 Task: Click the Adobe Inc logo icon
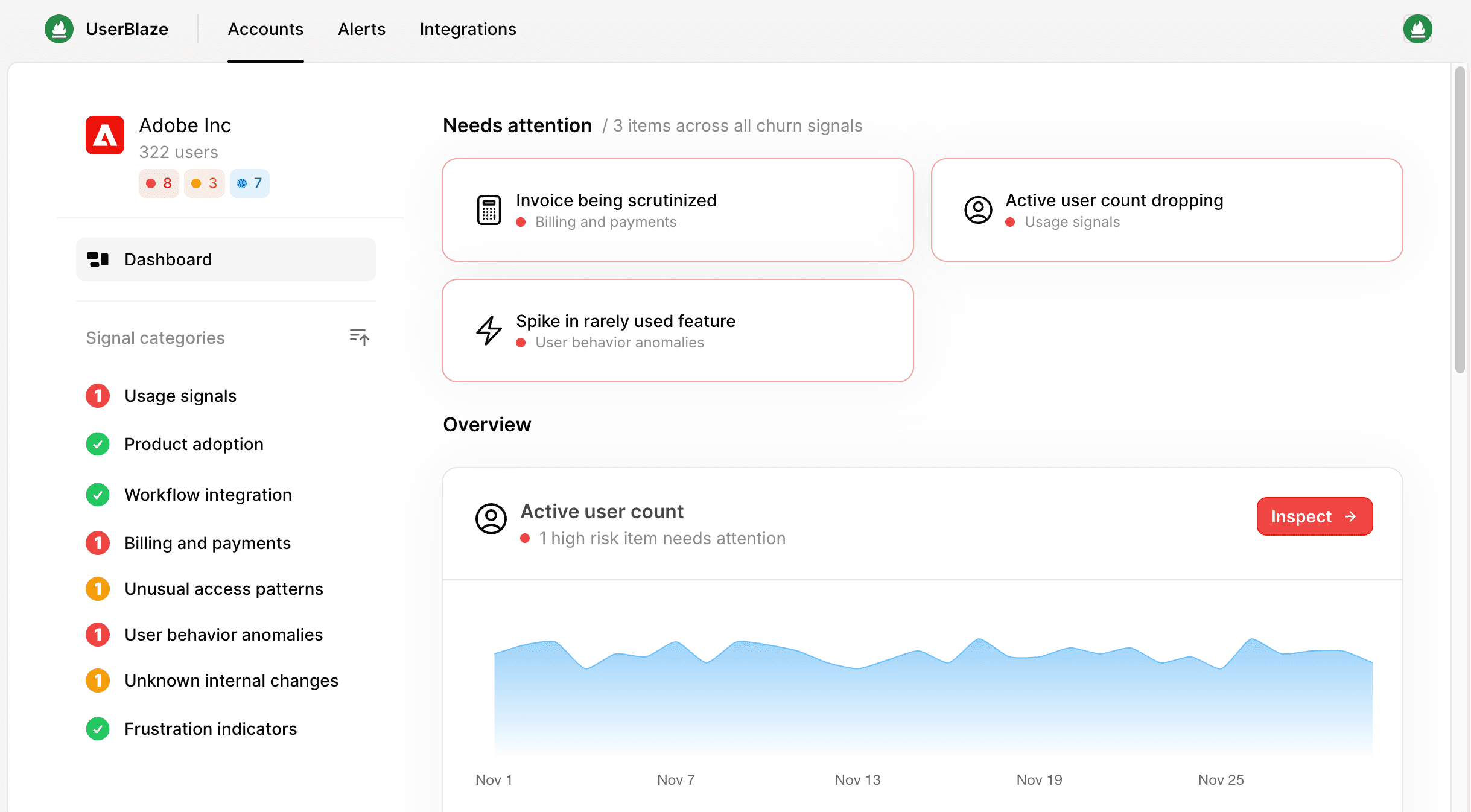pyautogui.click(x=105, y=135)
